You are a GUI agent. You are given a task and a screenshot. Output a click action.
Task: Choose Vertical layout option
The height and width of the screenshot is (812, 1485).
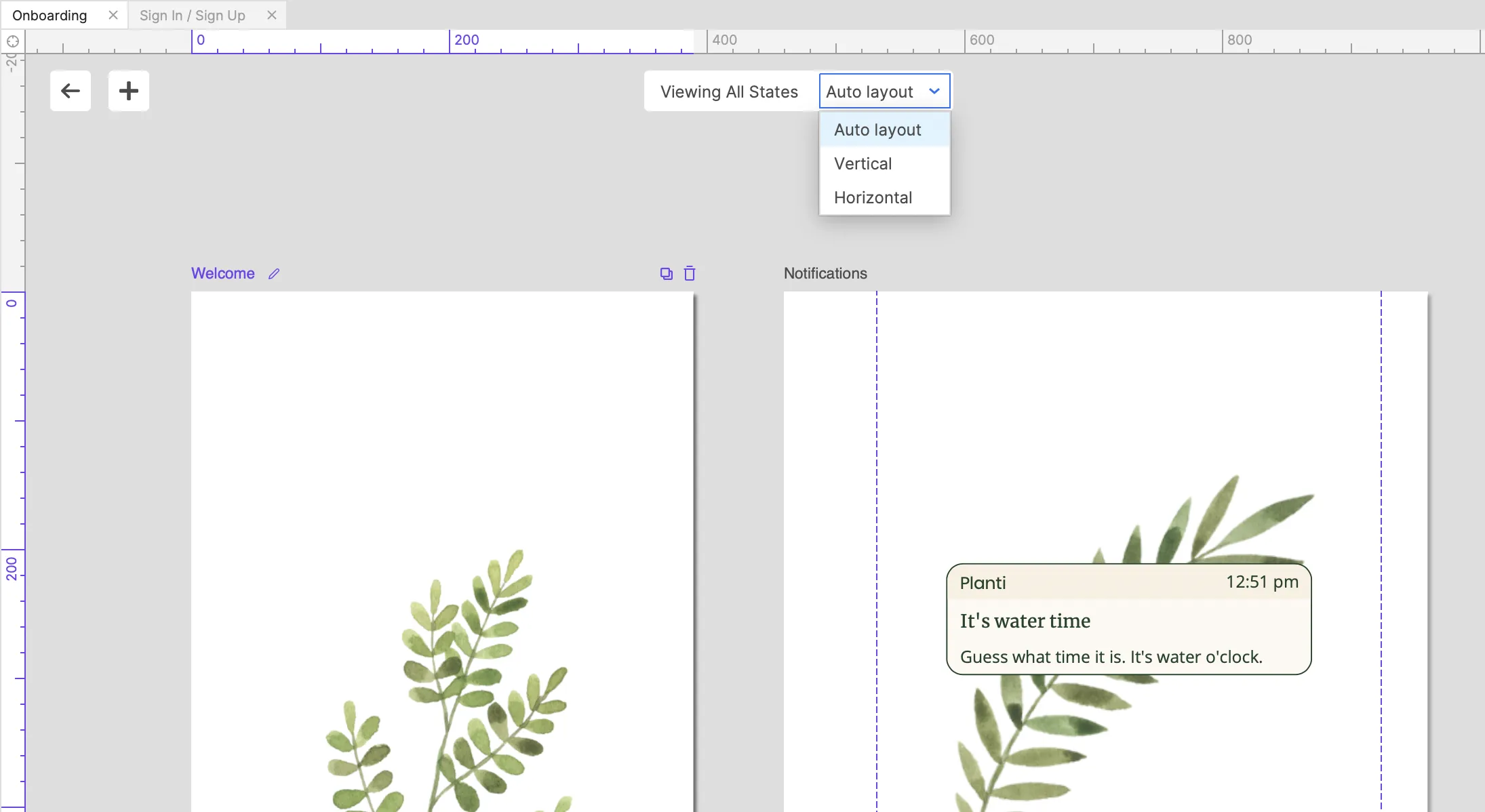[863, 164]
